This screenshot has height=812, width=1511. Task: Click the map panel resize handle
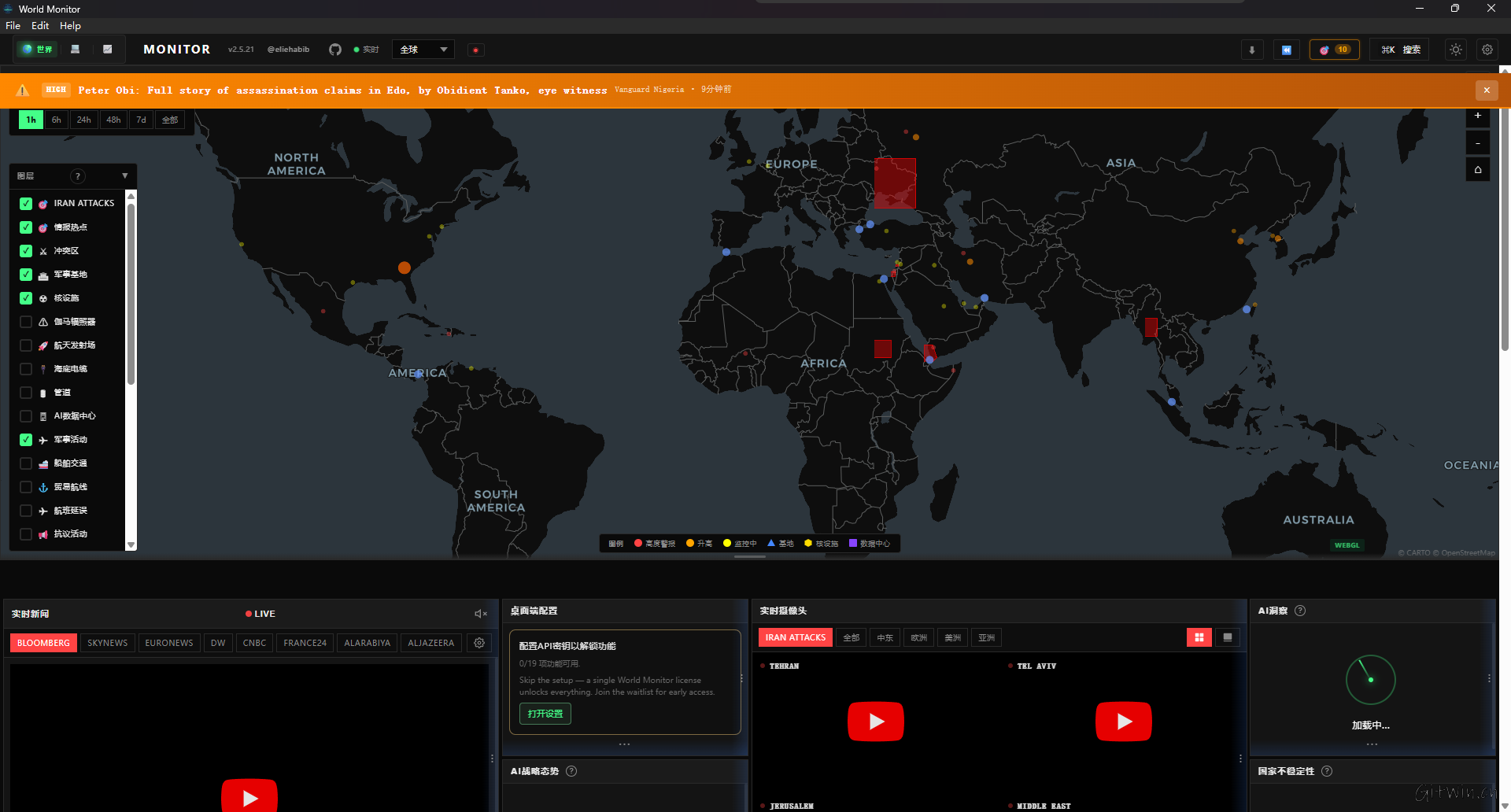pyautogui.click(x=750, y=557)
